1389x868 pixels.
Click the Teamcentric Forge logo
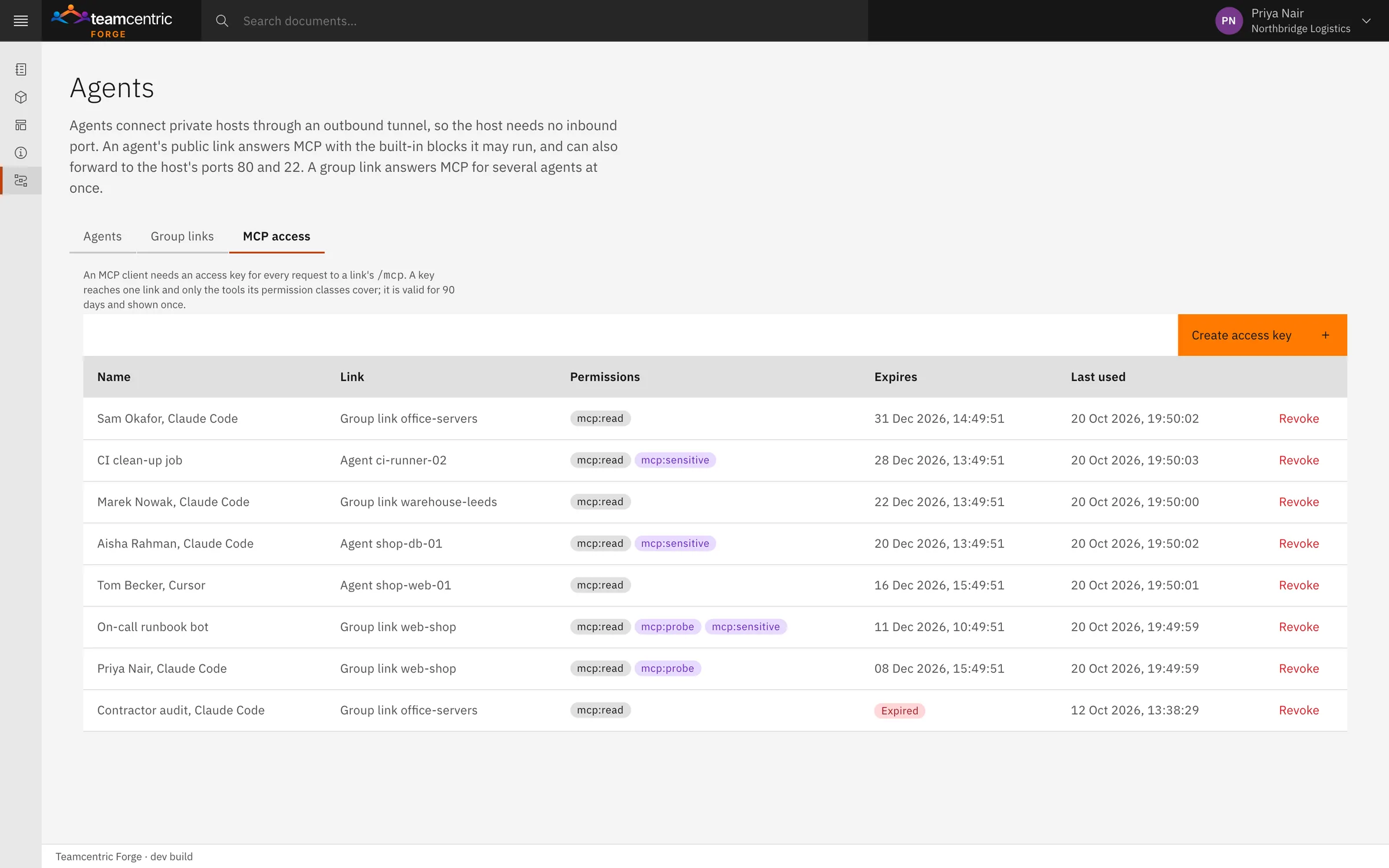click(112, 21)
